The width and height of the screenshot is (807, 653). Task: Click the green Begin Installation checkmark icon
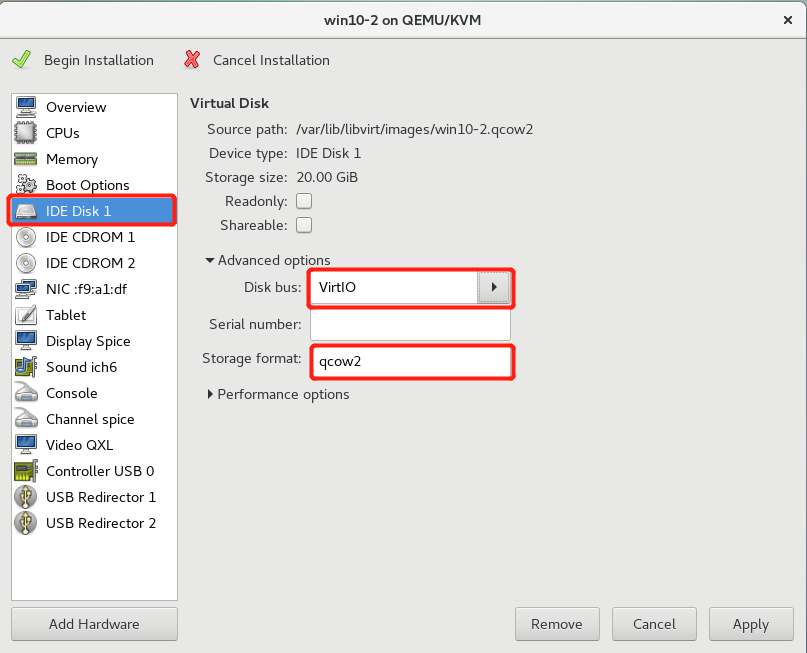tap(22, 60)
